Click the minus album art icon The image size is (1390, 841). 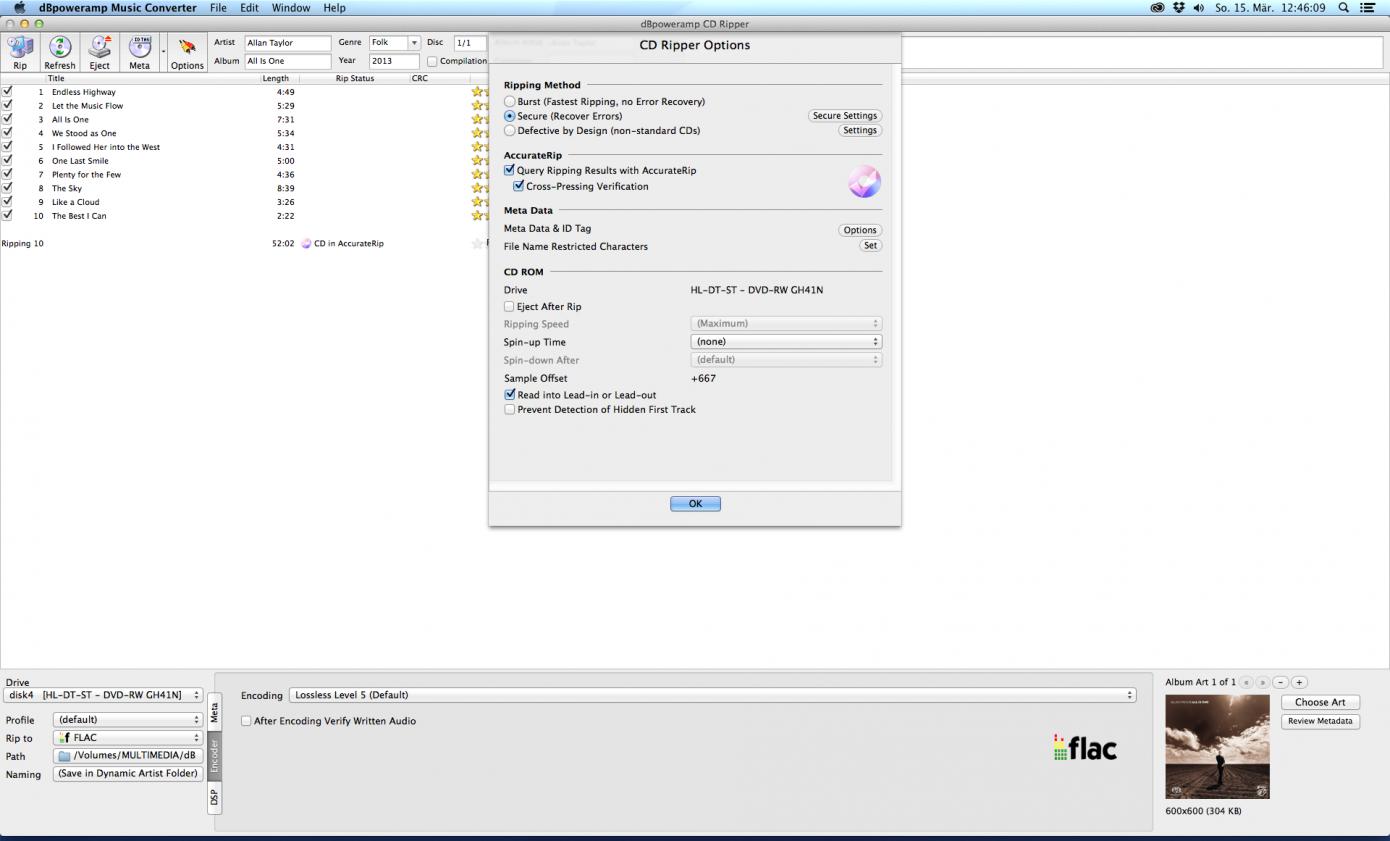1280,682
